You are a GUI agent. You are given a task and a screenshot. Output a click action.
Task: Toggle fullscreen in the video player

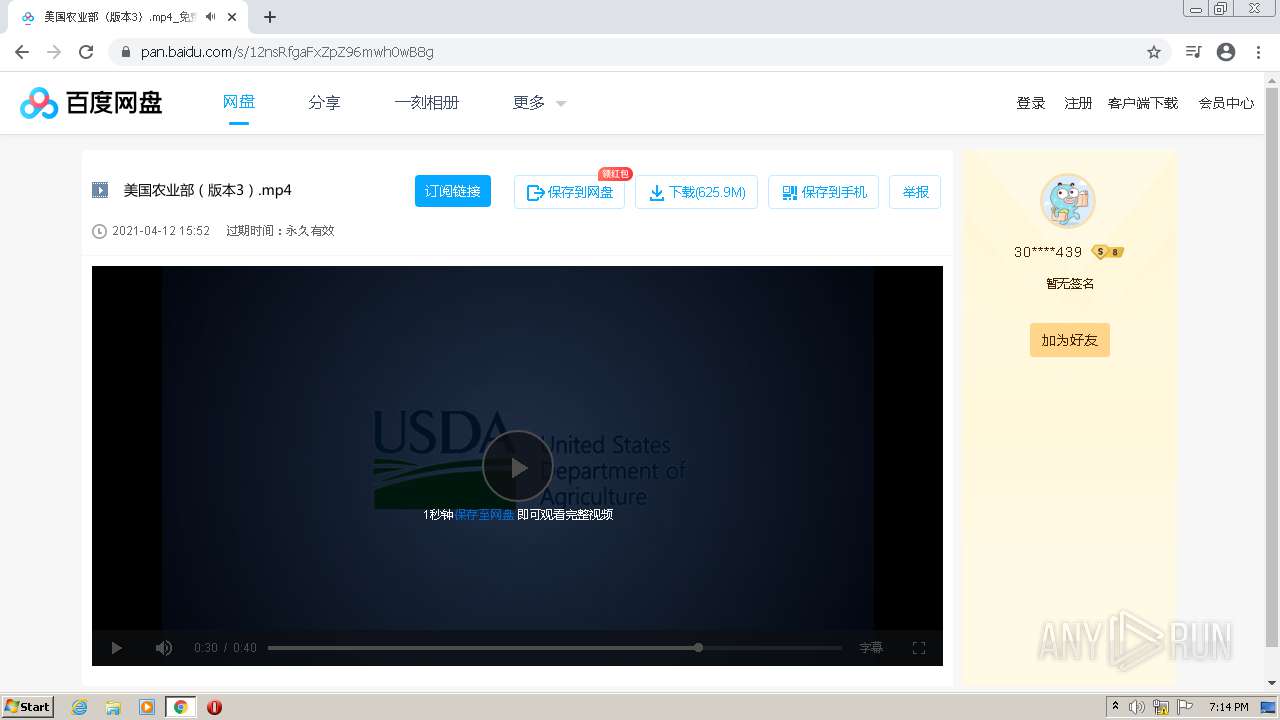coord(919,648)
